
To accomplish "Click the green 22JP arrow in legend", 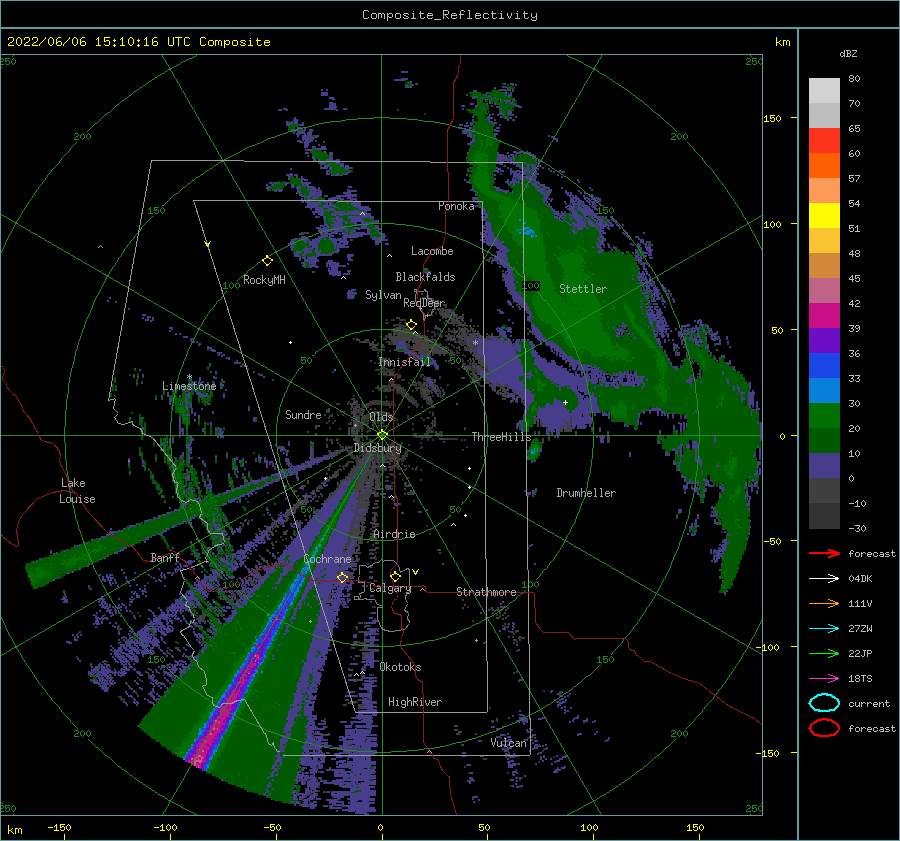I will [824, 653].
